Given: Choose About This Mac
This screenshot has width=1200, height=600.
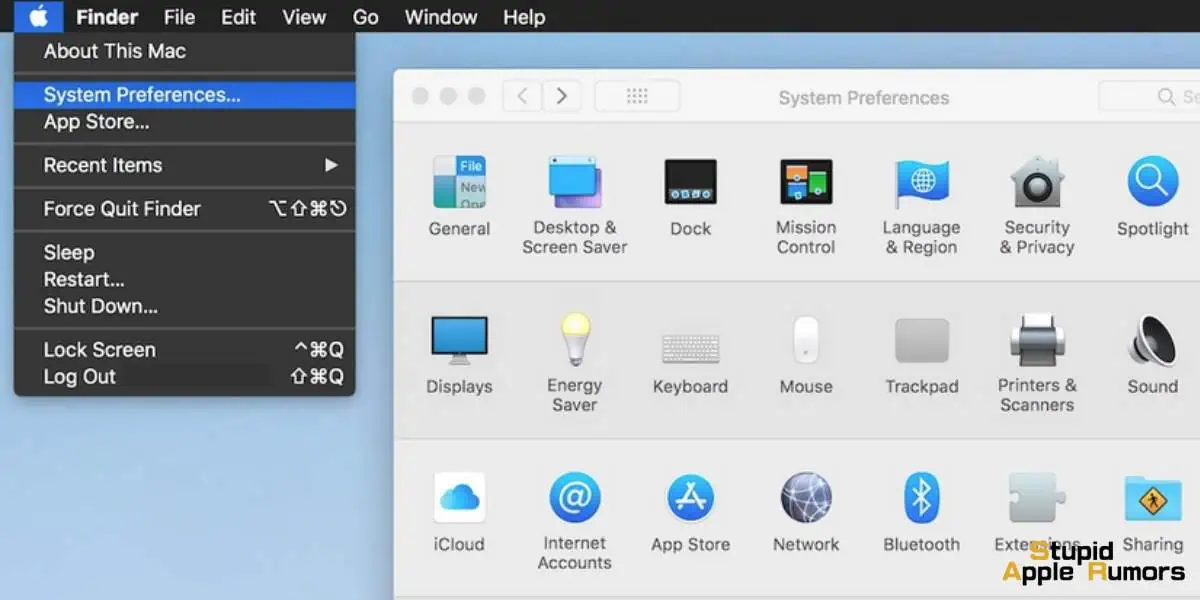Looking at the screenshot, I should tap(185, 51).
